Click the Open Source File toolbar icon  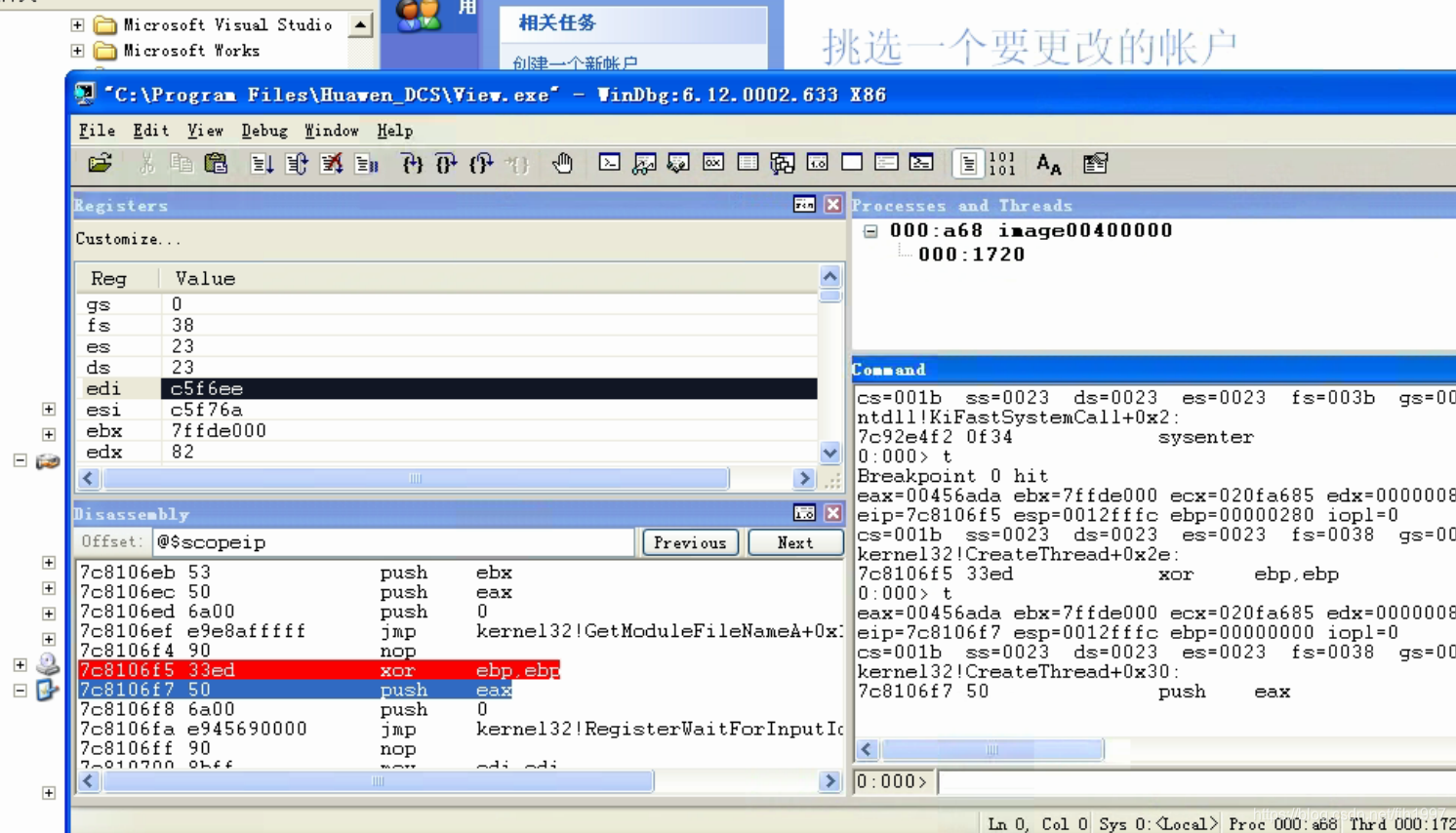(100, 164)
